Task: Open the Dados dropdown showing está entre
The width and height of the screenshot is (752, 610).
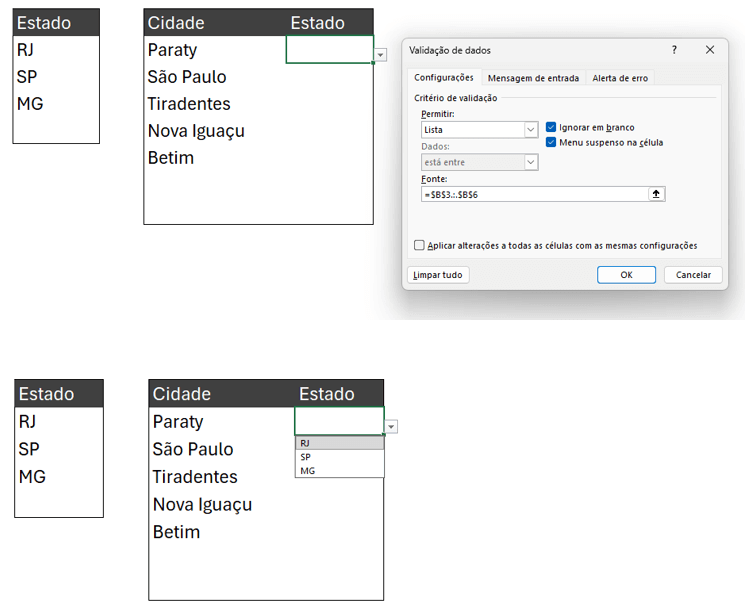Action: click(480, 162)
